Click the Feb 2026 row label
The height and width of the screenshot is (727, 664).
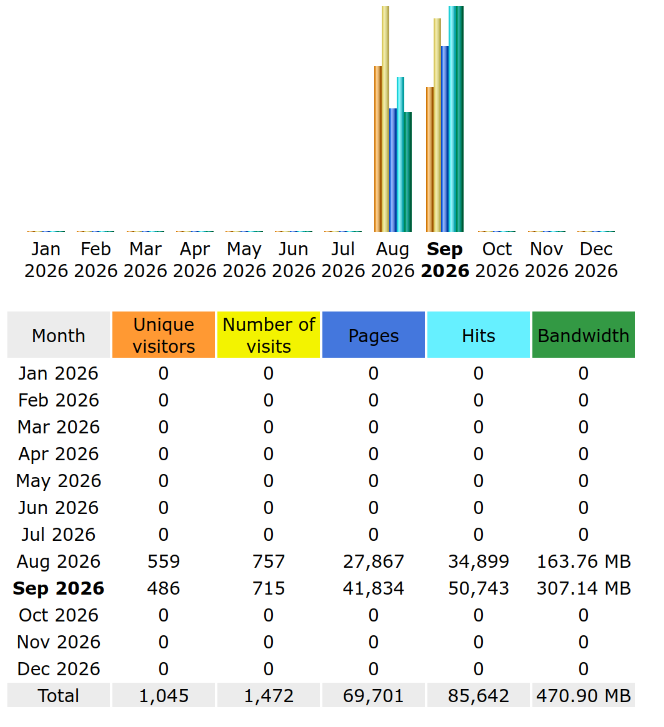click(x=58, y=400)
